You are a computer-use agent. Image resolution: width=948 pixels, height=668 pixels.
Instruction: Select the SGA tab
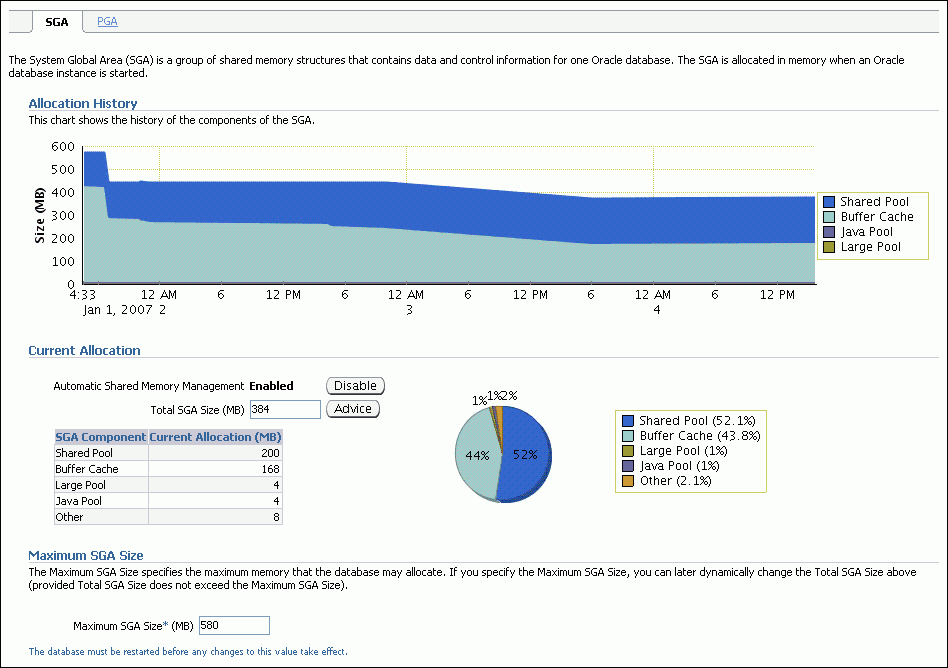[56, 21]
